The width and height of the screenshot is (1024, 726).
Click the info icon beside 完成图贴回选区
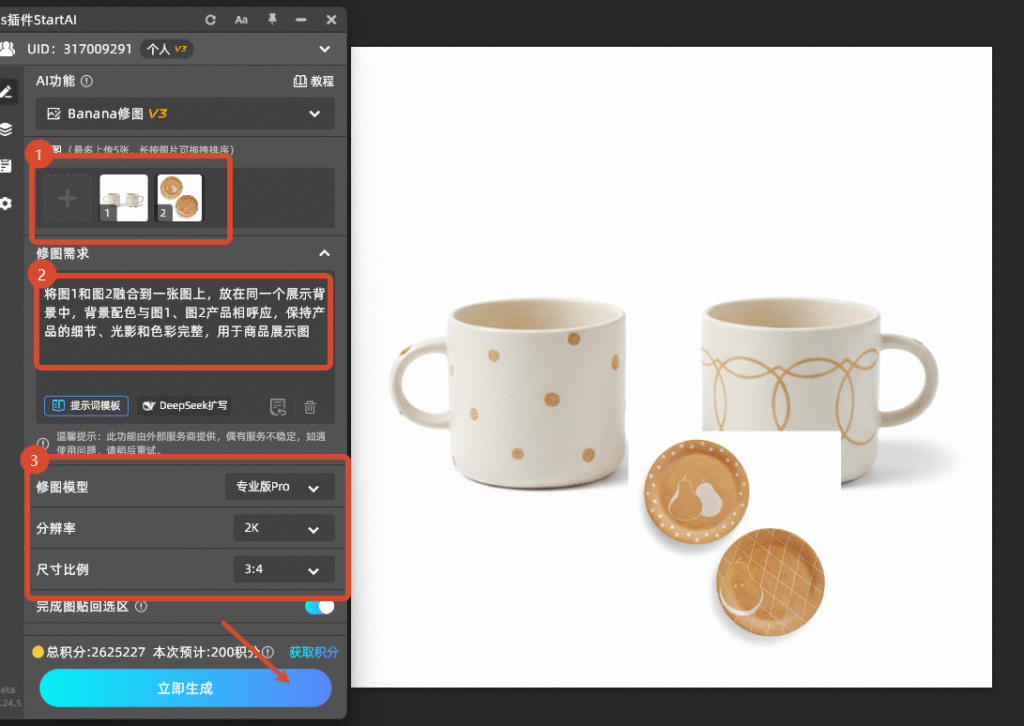(141, 607)
